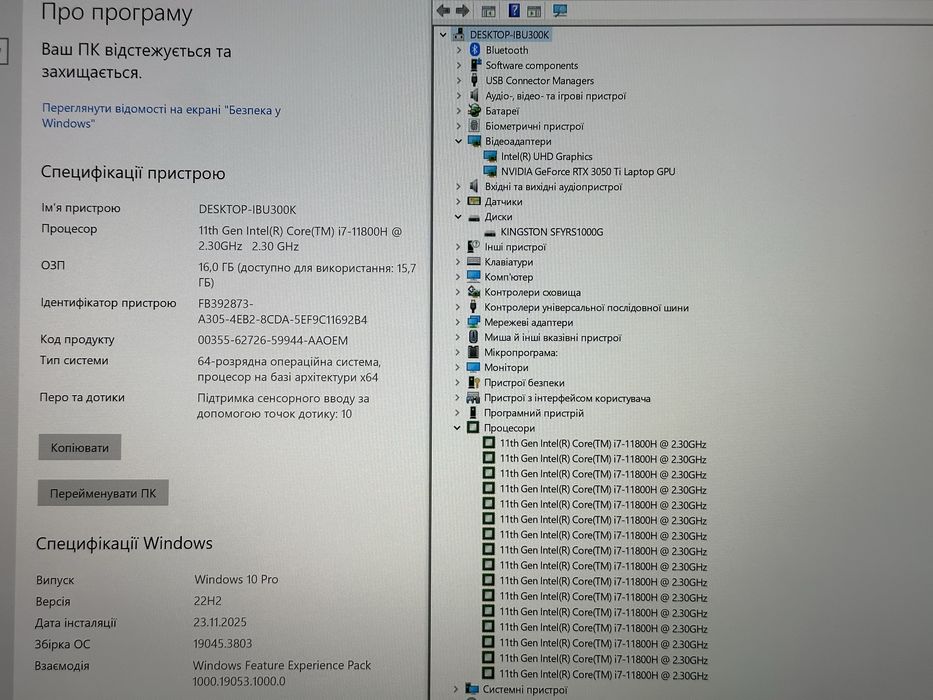Click the Intel(R) UHD Graphics adapter icon
Image resolution: width=933 pixels, height=700 pixels.
pos(490,156)
